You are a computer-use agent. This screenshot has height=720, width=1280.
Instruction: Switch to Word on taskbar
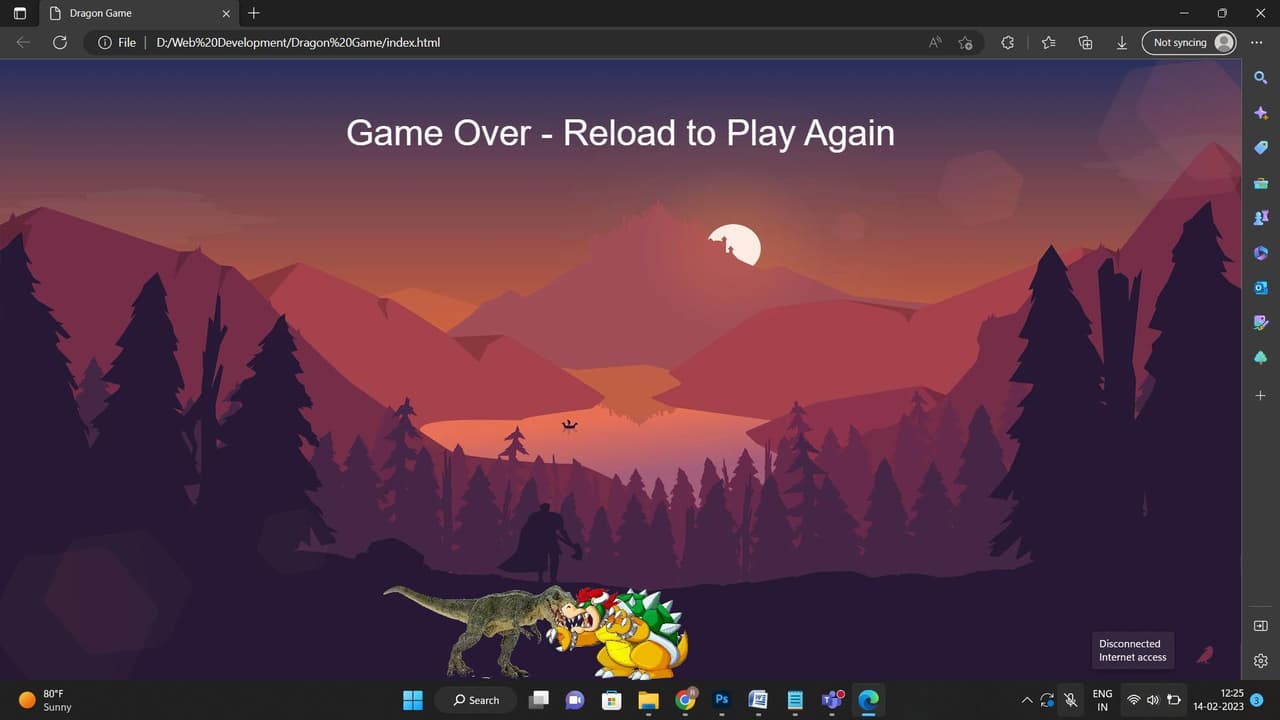(758, 700)
